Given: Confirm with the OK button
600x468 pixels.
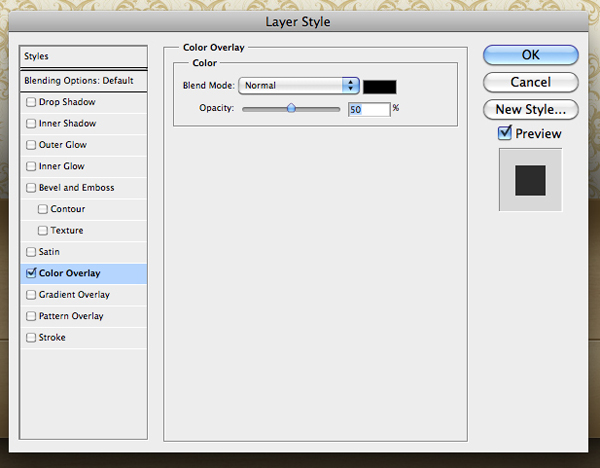Looking at the screenshot, I should click(531, 55).
